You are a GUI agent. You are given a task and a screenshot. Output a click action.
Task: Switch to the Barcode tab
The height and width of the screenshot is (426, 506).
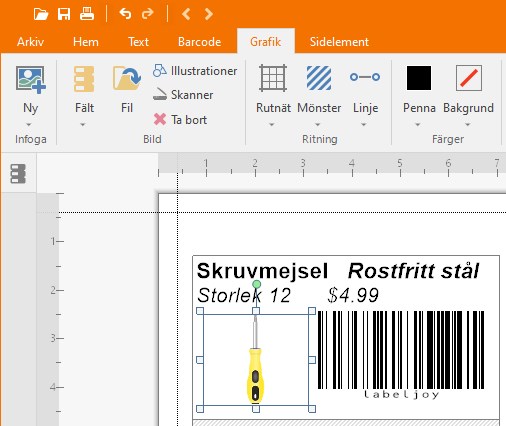pyautogui.click(x=199, y=42)
